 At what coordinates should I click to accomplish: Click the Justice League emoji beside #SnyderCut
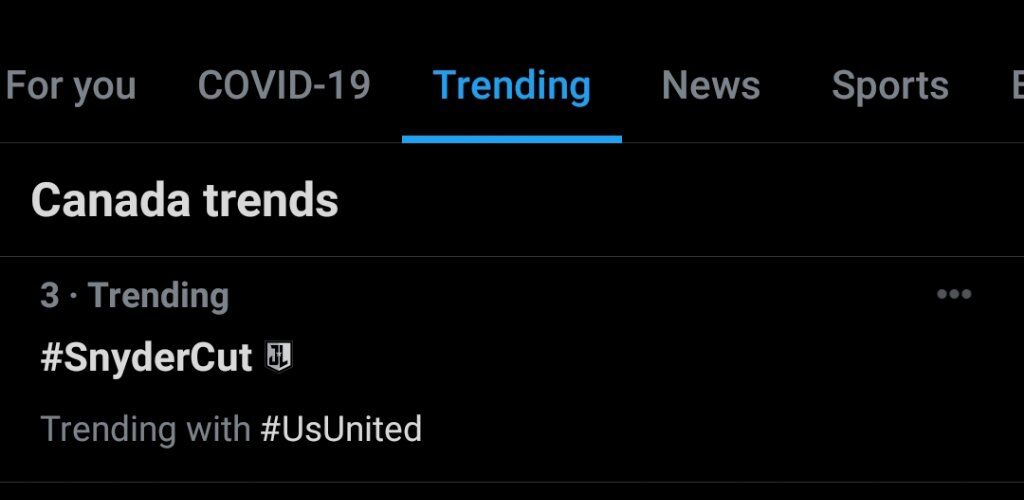click(279, 358)
